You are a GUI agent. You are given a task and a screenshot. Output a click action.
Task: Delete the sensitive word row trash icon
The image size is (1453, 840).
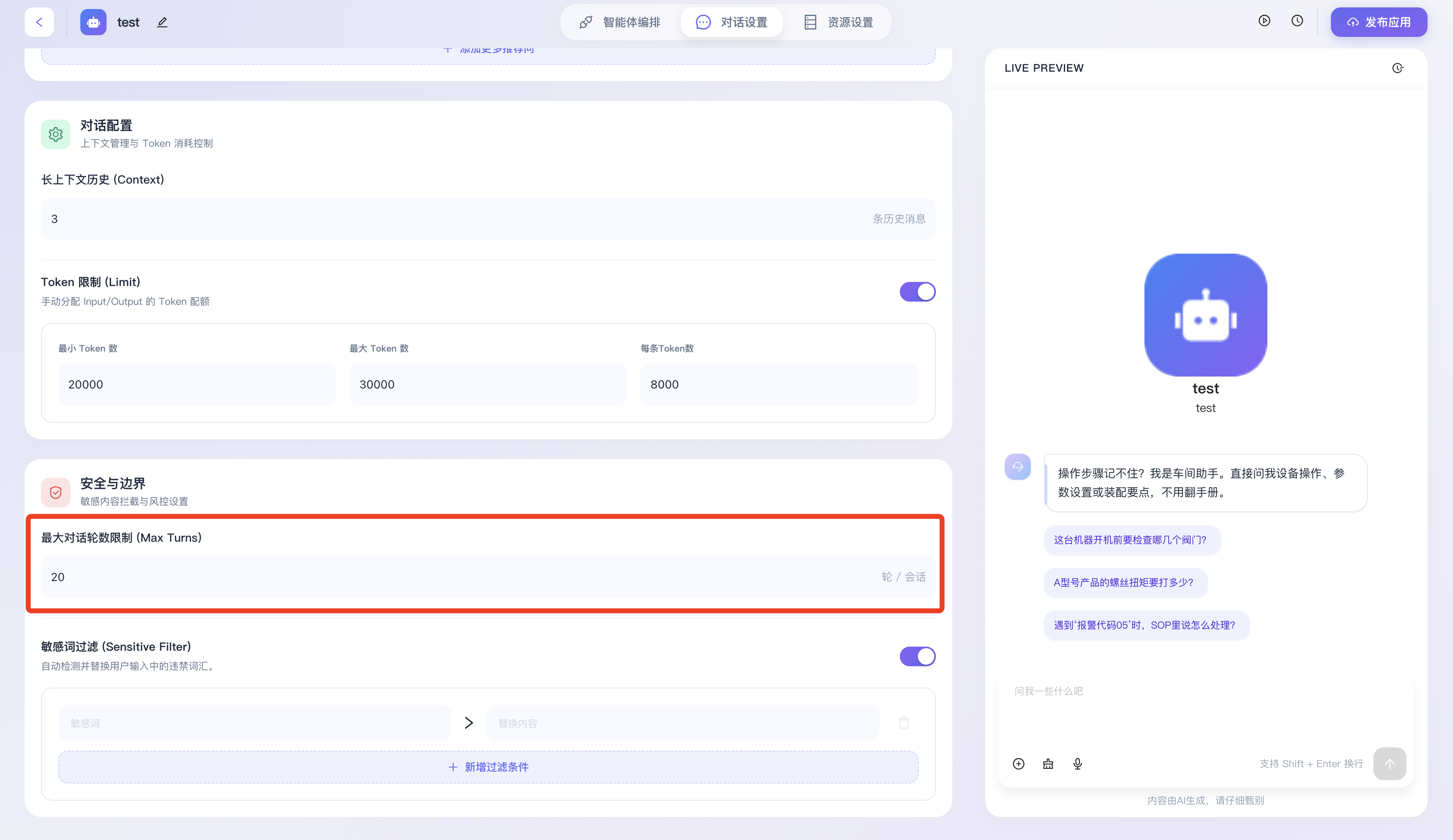click(904, 723)
